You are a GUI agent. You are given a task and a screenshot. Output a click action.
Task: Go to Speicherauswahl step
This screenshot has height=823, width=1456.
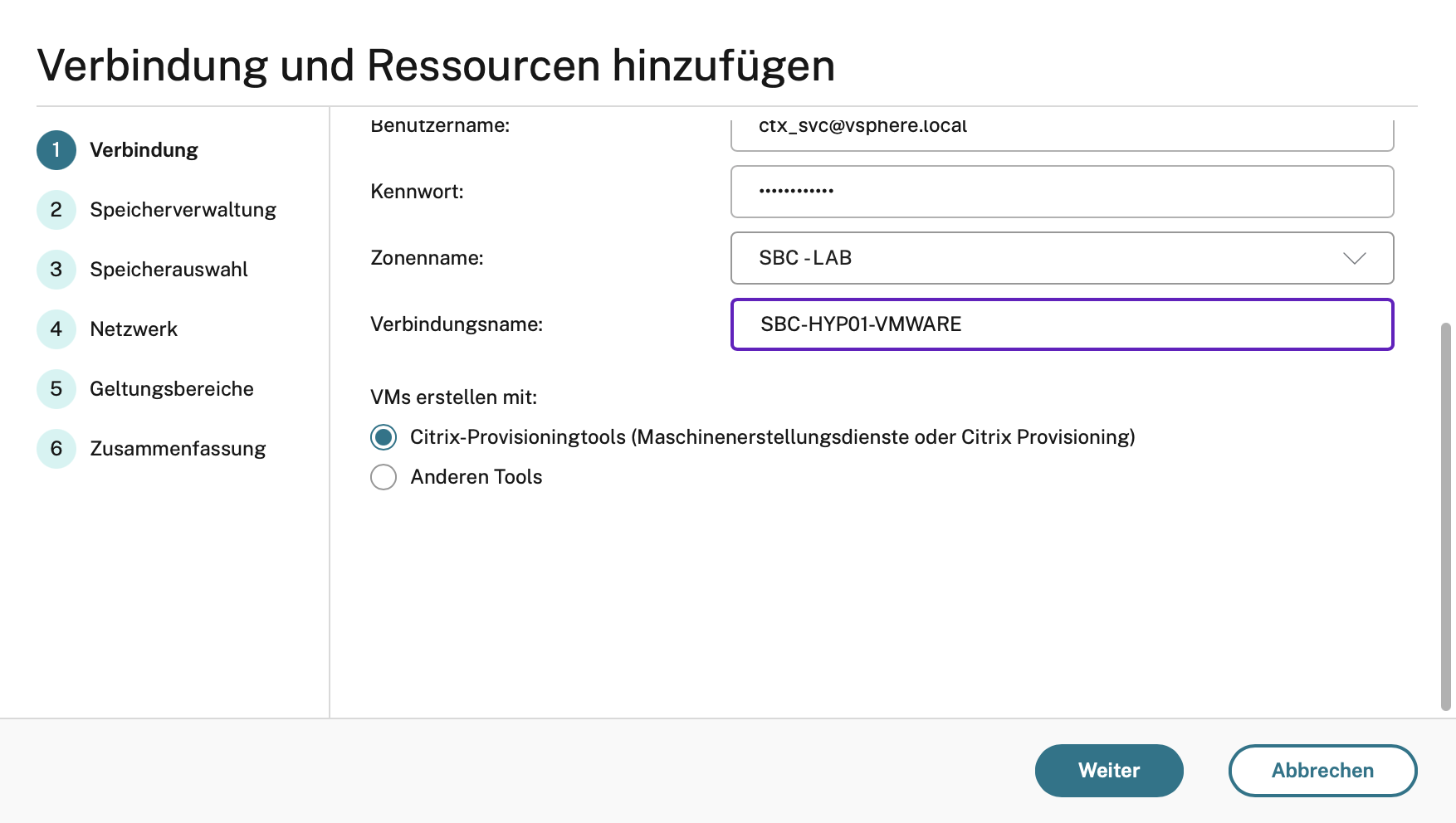[169, 270]
